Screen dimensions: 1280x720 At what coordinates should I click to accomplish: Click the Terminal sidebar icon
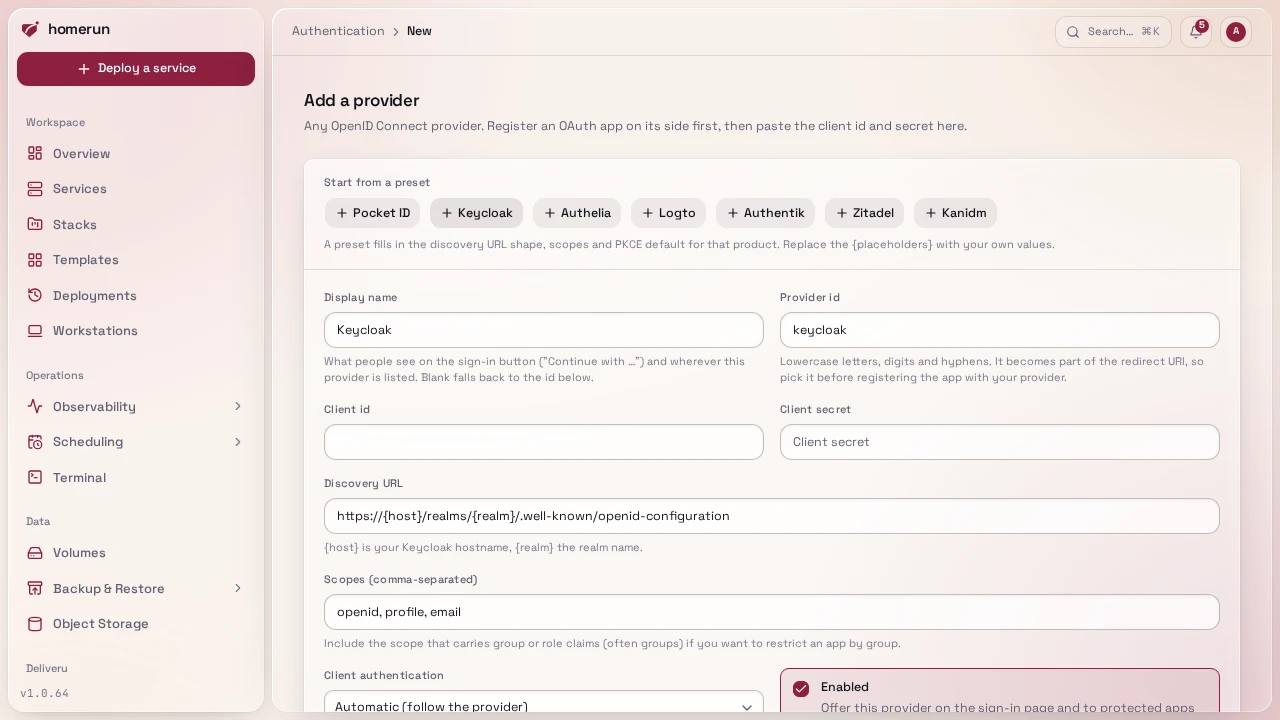[x=35, y=477]
